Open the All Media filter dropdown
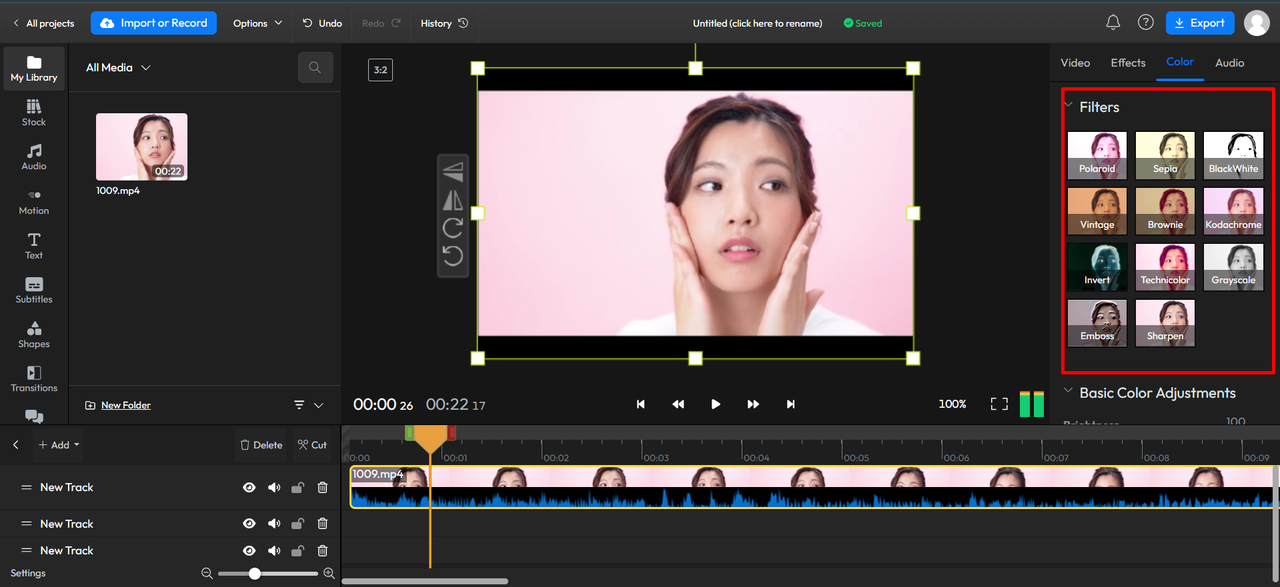This screenshot has width=1280, height=587. (x=118, y=68)
